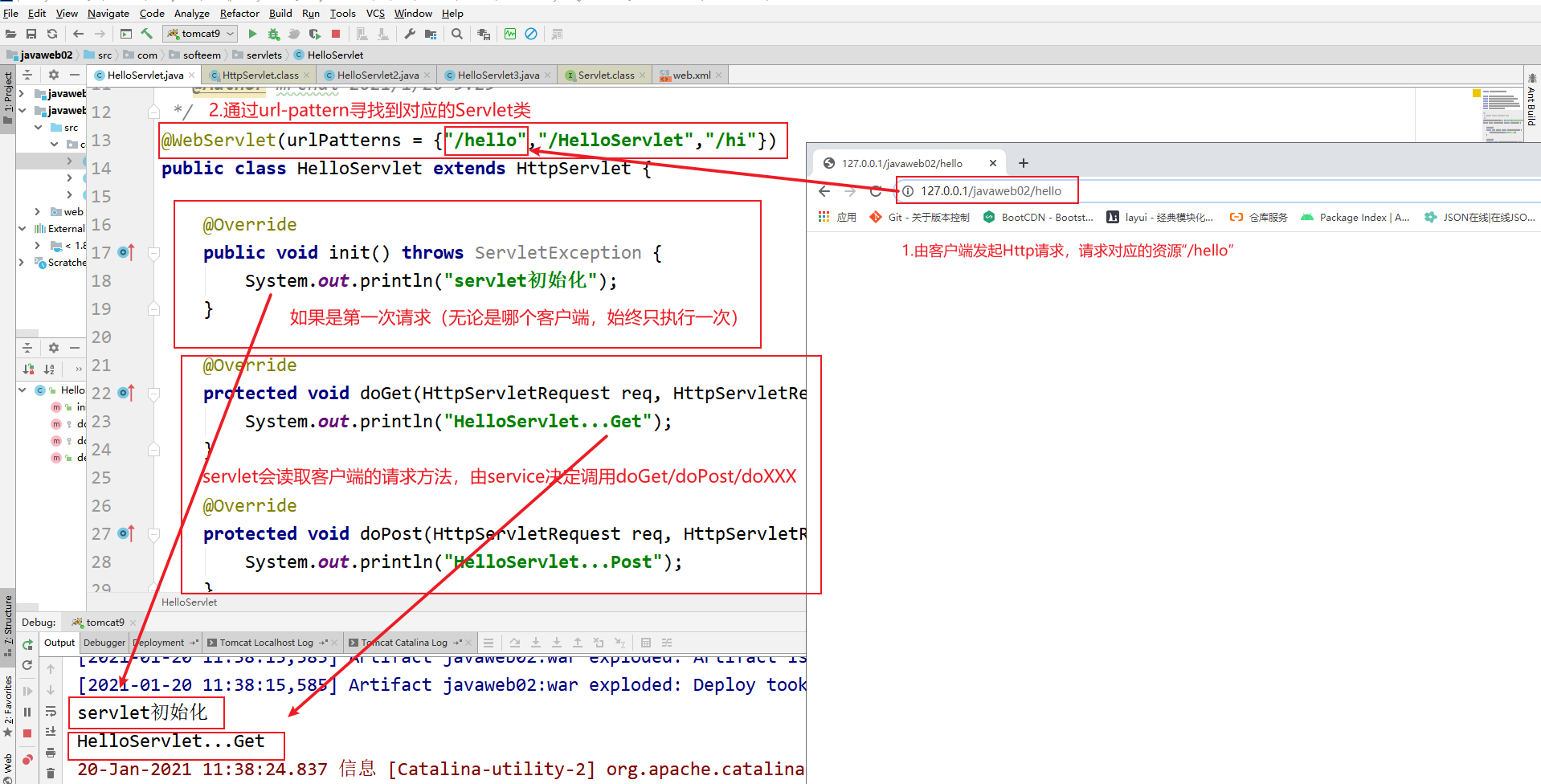Switch to HelloServlet2.java editor tab
1541x784 pixels.
(378, 75)
